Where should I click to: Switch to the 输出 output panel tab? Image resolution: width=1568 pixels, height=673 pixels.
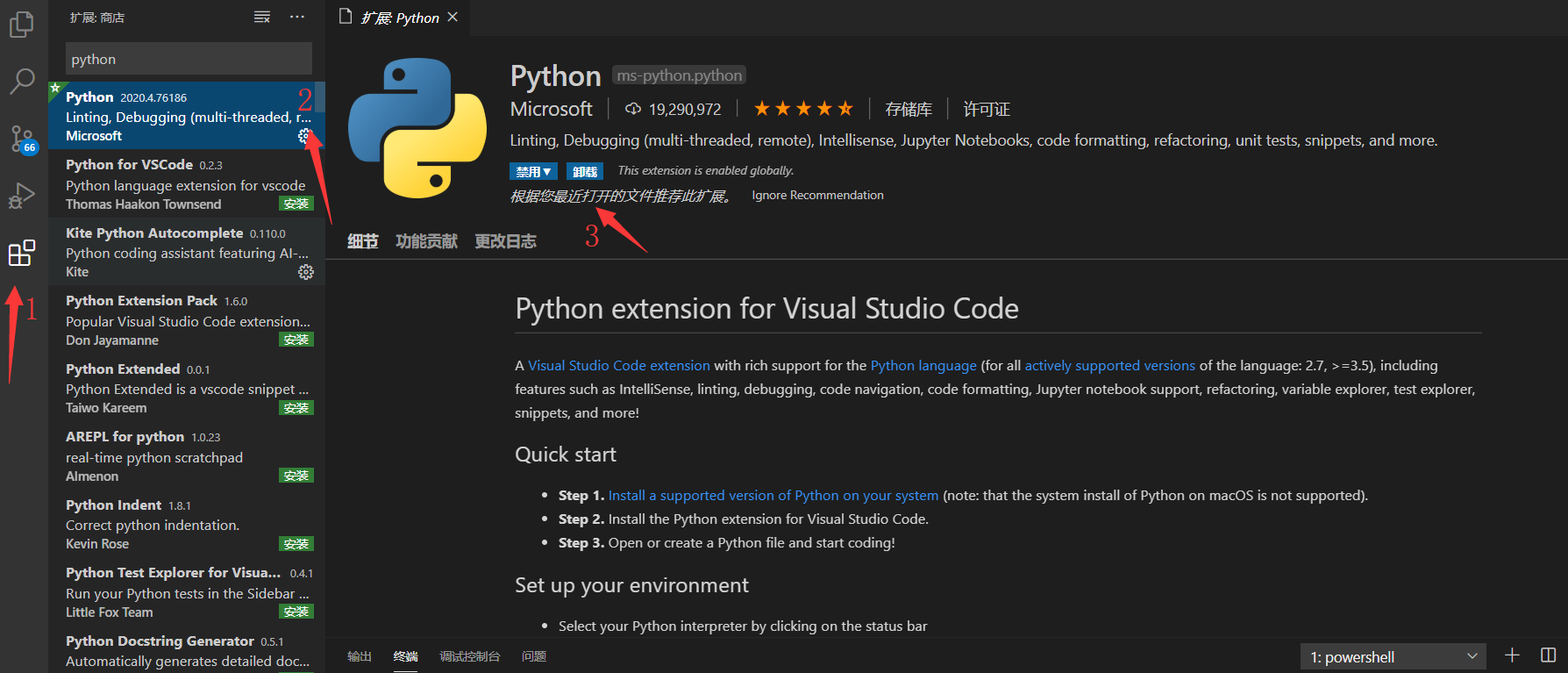pyautogui.click(x=360, y=656)
